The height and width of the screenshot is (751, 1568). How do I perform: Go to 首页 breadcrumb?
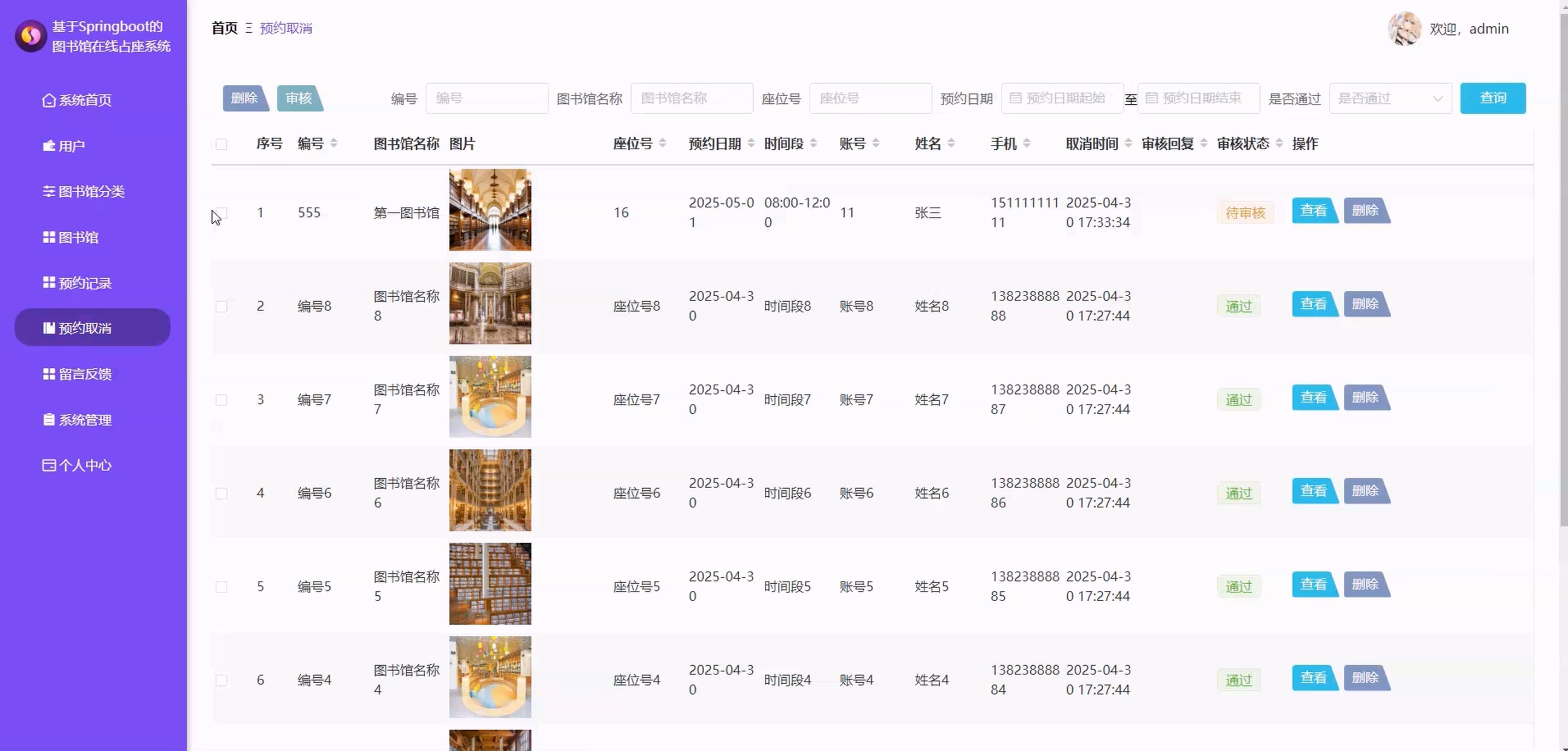[224, 28]
